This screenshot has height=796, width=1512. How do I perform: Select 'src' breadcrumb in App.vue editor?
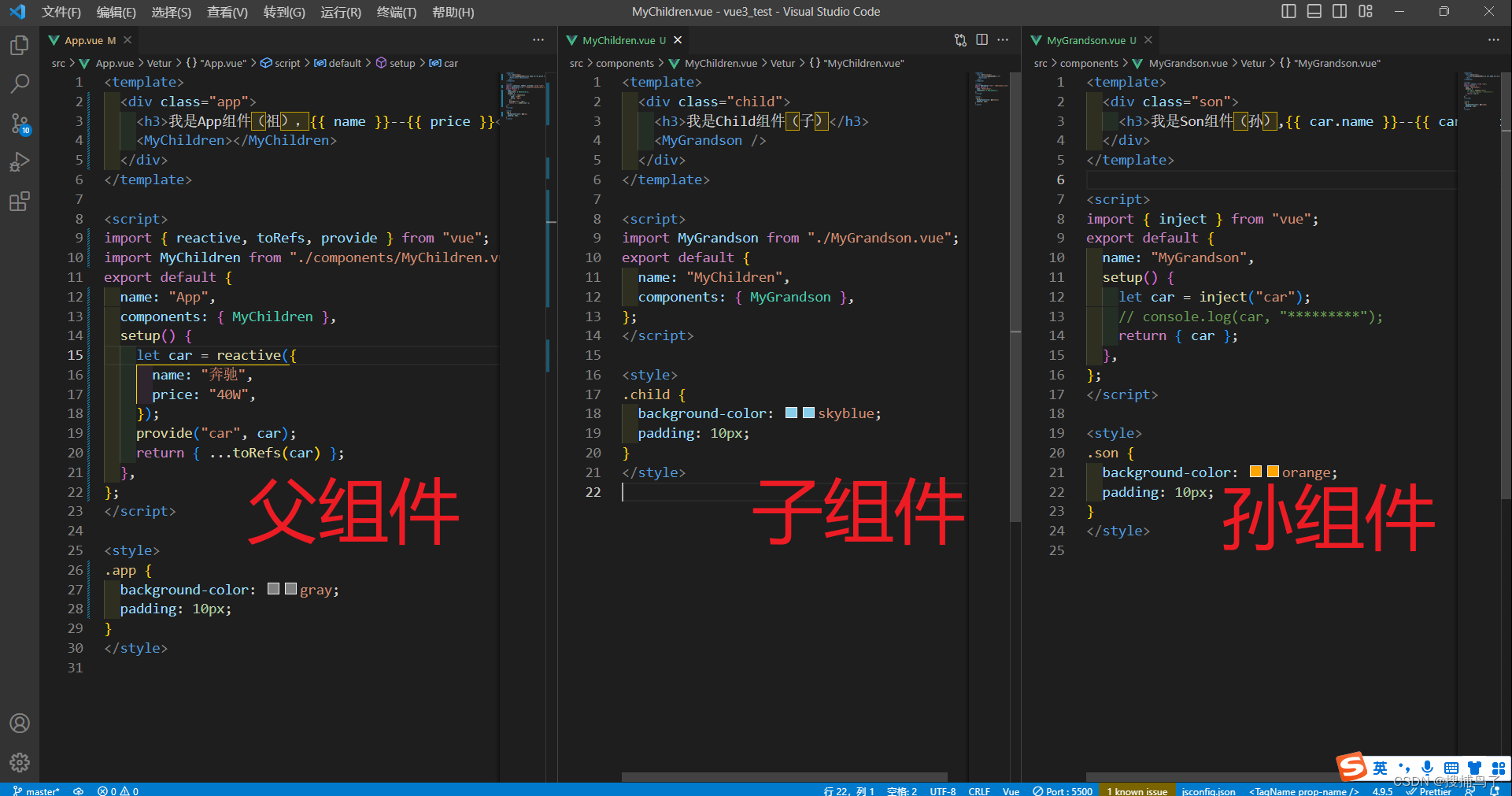pos(58,63)
